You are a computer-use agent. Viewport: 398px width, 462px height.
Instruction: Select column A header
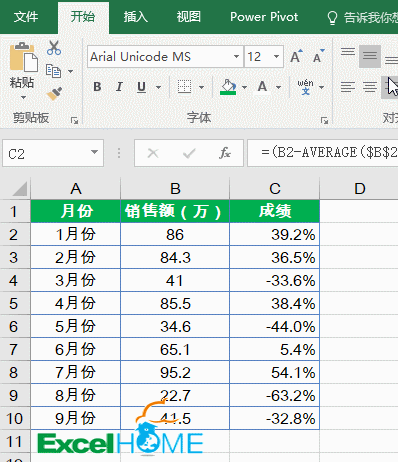coord(76,189)
